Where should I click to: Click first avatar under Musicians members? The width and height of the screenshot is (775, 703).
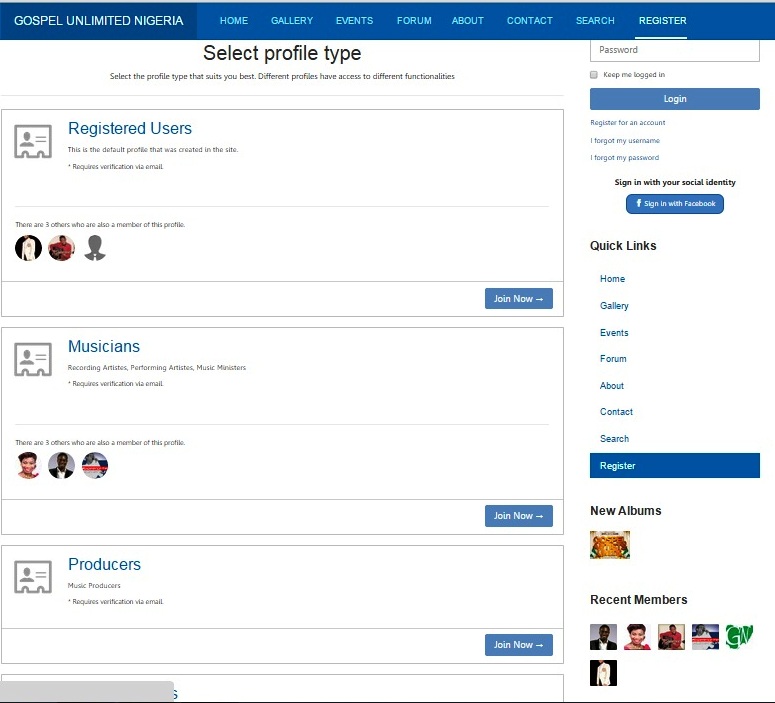click(x=29, y=465)
